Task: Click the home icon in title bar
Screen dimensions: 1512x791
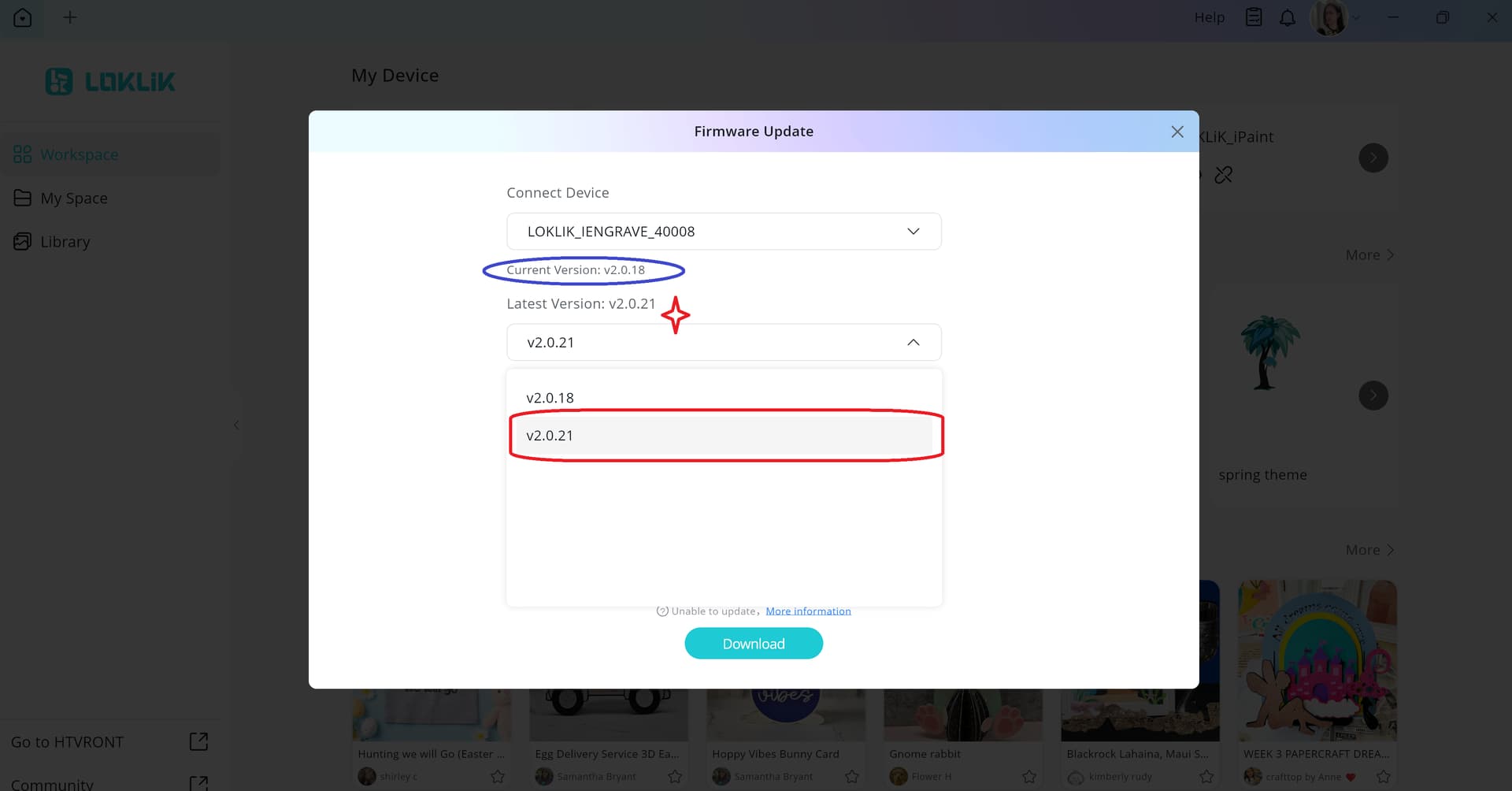Action: point(23,17)
